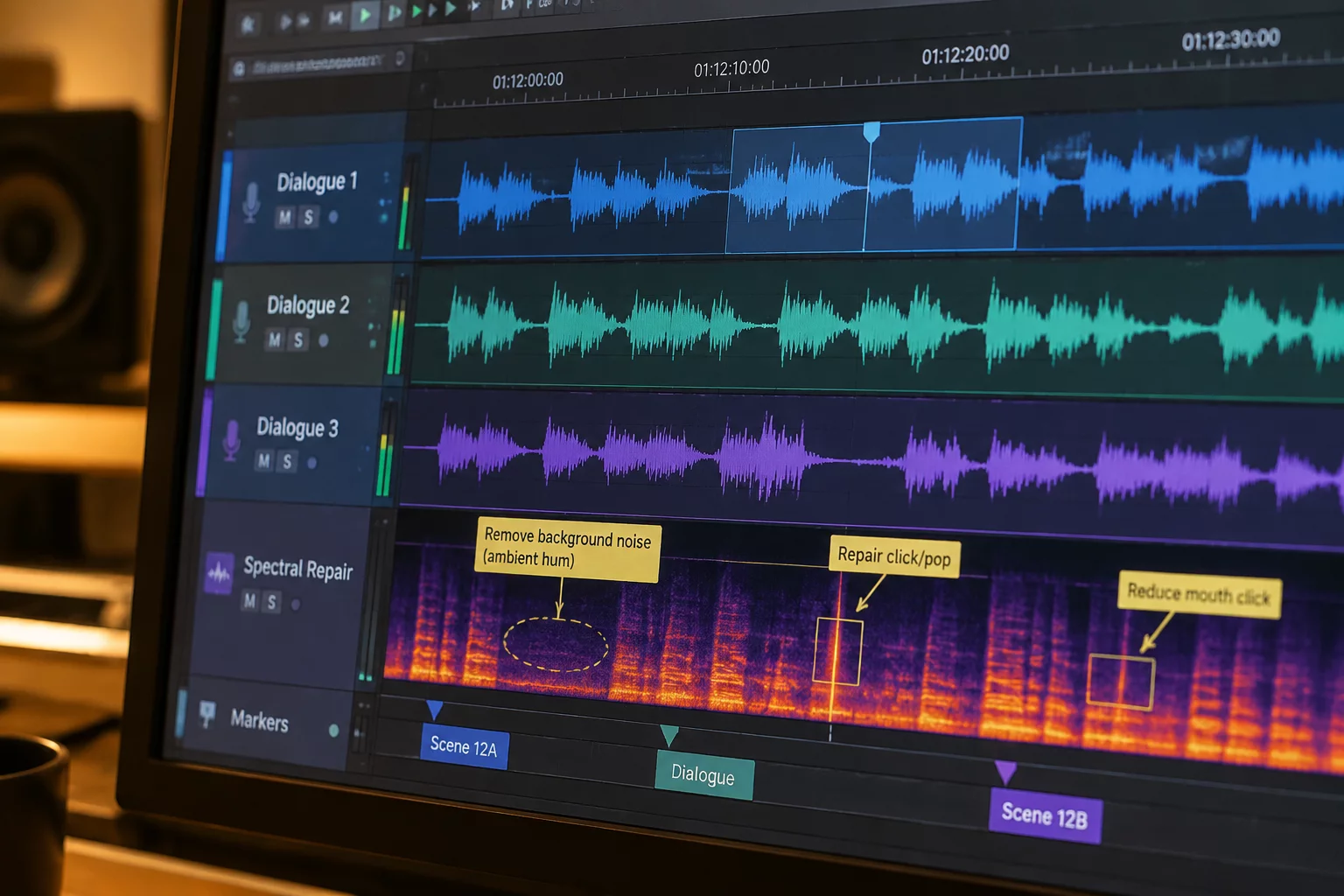
Task: Mute the Dialogue 2 track
Action: point(275,340)
